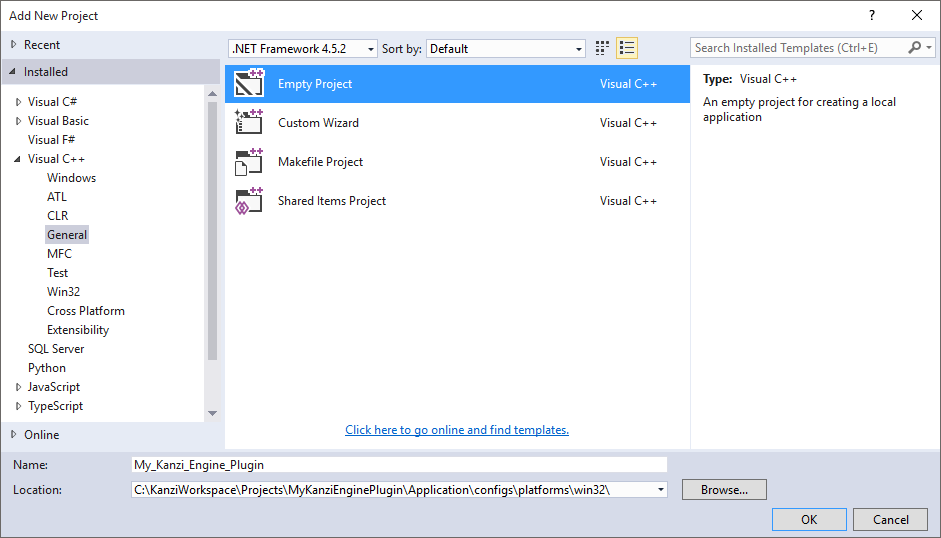
Task: Select the Cross Platform category
Action: [x=85, y=311]
